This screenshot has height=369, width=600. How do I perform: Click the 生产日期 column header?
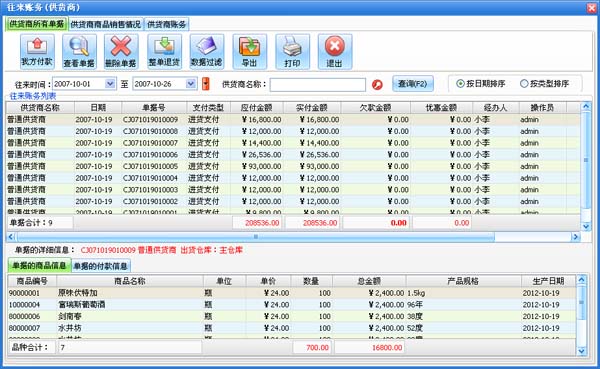(548, 281)
